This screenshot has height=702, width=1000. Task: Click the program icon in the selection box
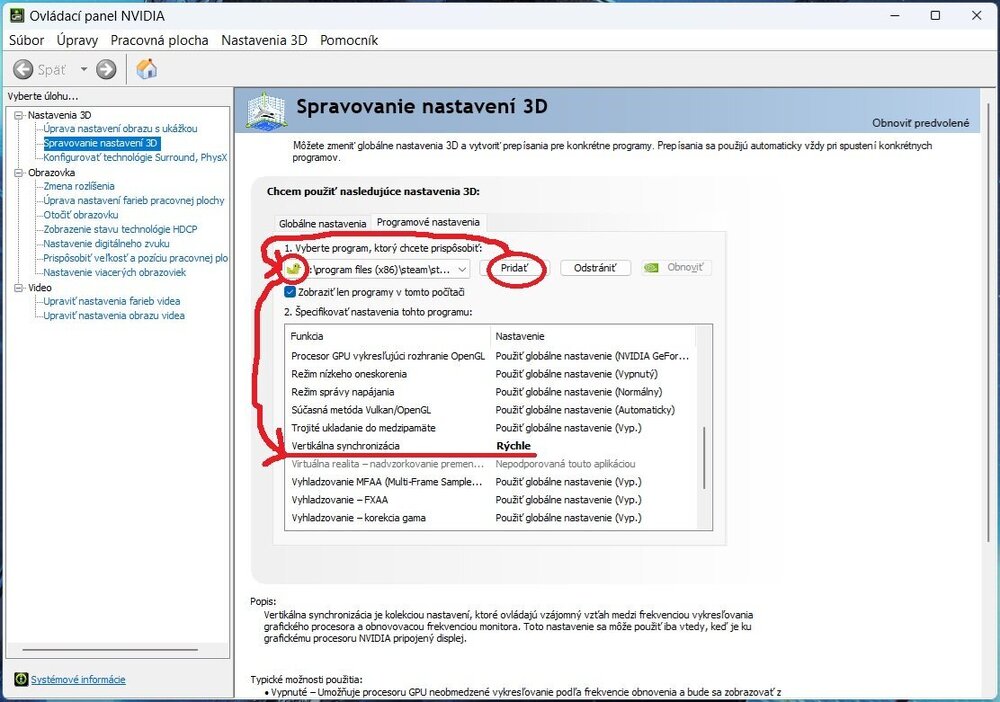coord(294,269)
